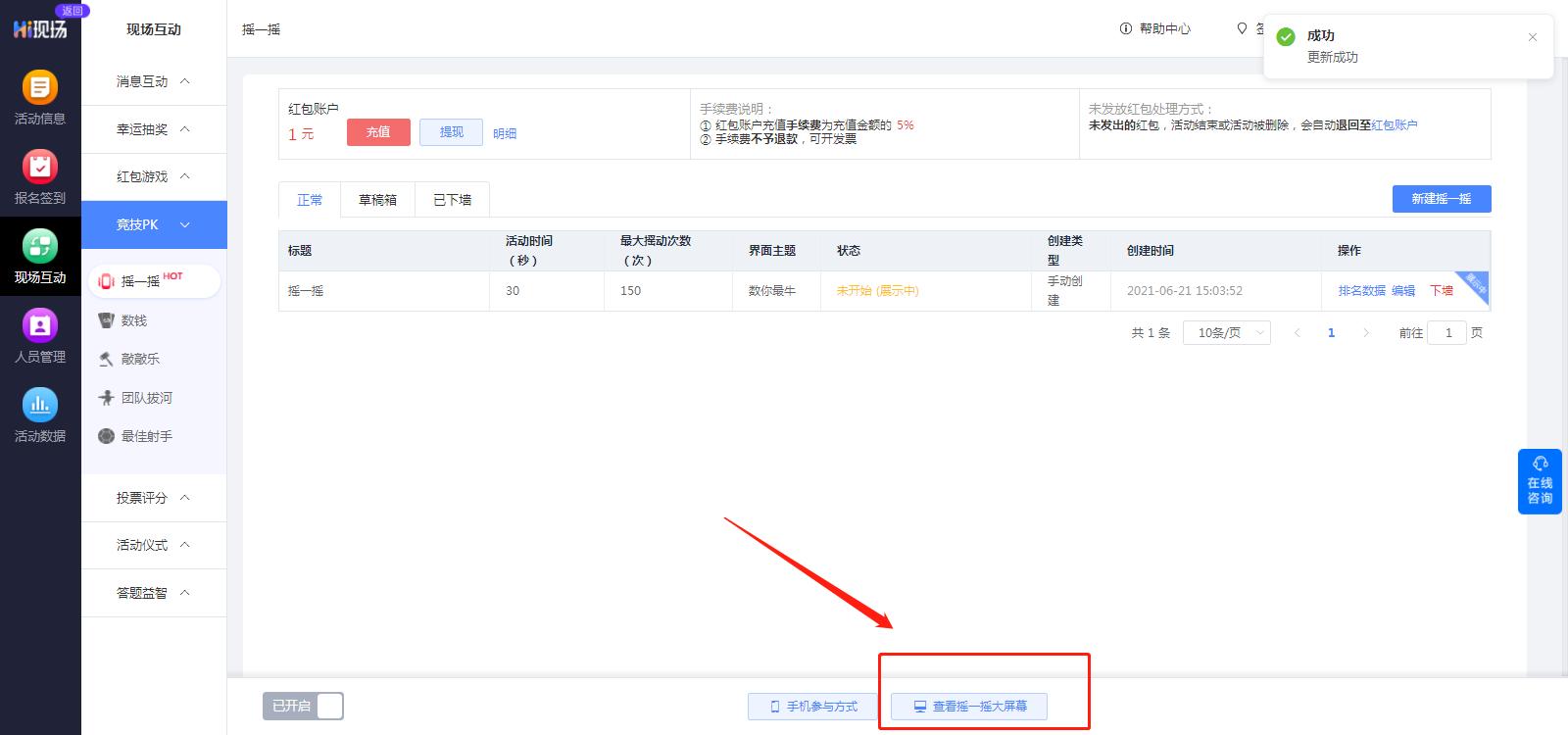Expand the 活动仪式 menu group
This screenshot has width=1568, height=735.
point(154,545)
